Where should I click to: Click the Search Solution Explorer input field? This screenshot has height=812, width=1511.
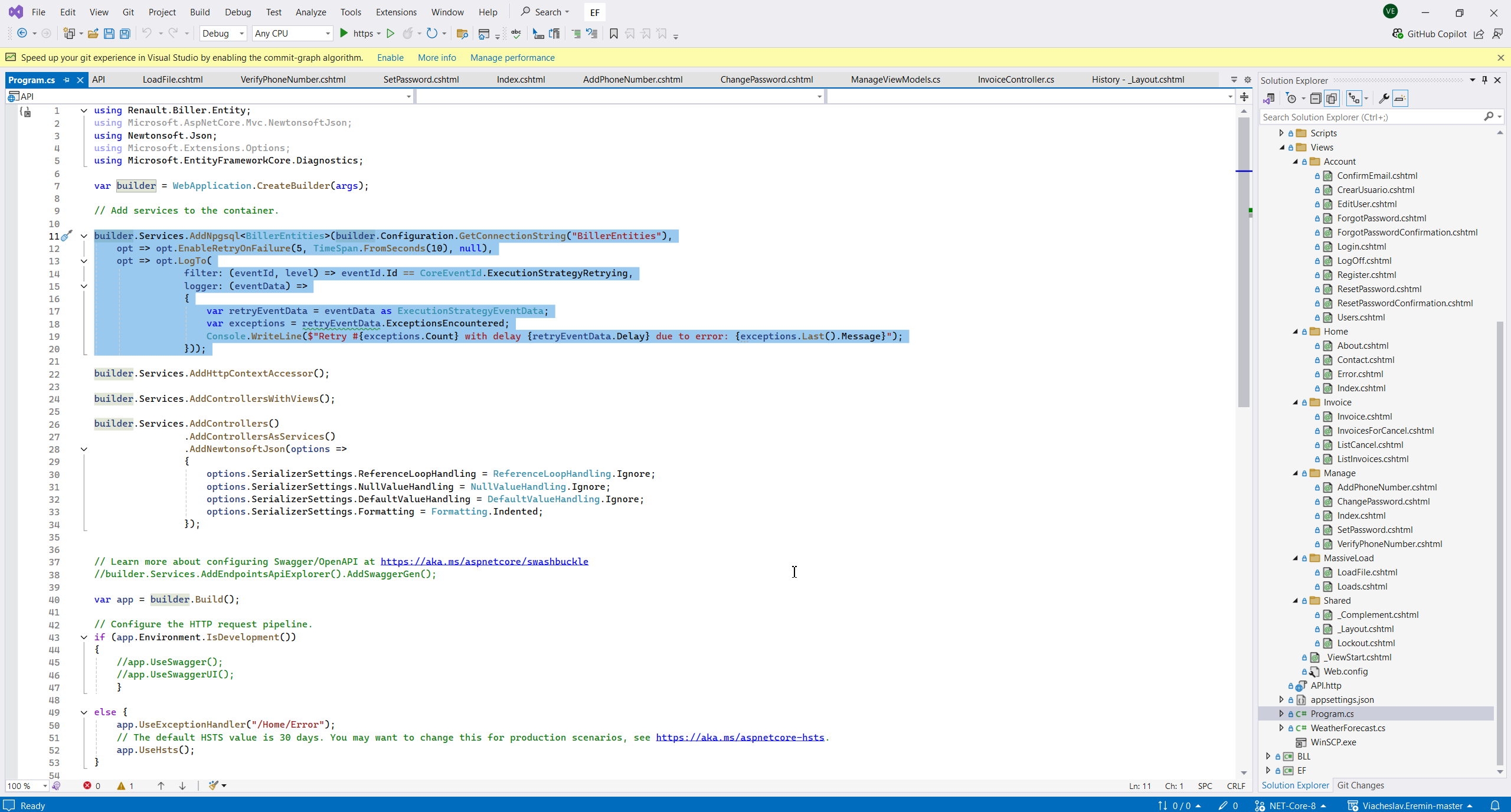[x=1369, y=117]
